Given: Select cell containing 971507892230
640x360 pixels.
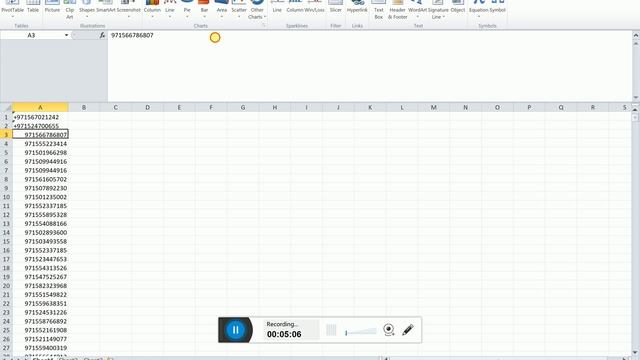Looking at the screenshot, I should point(40,188).
